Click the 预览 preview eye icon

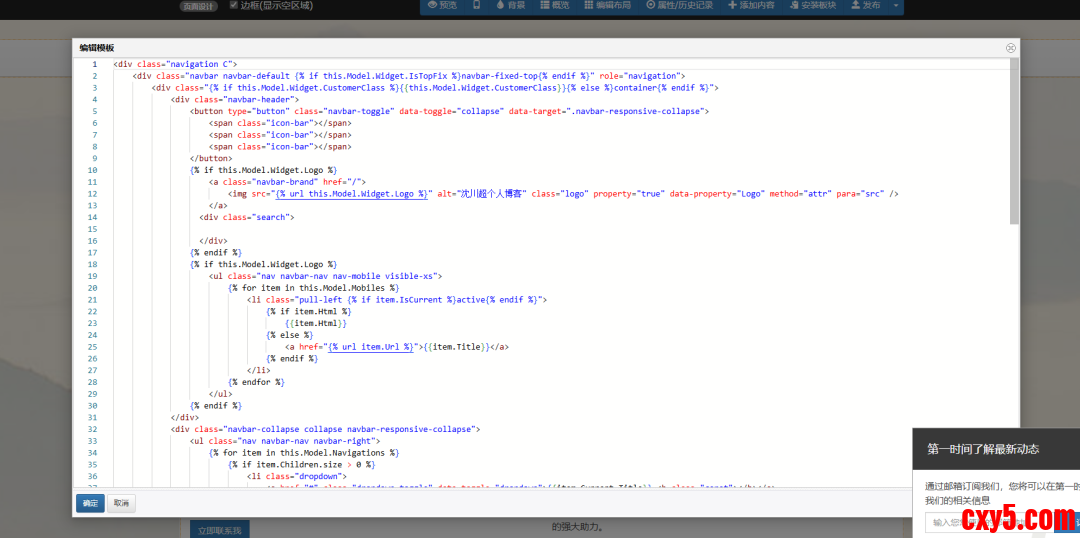point(441,5)
